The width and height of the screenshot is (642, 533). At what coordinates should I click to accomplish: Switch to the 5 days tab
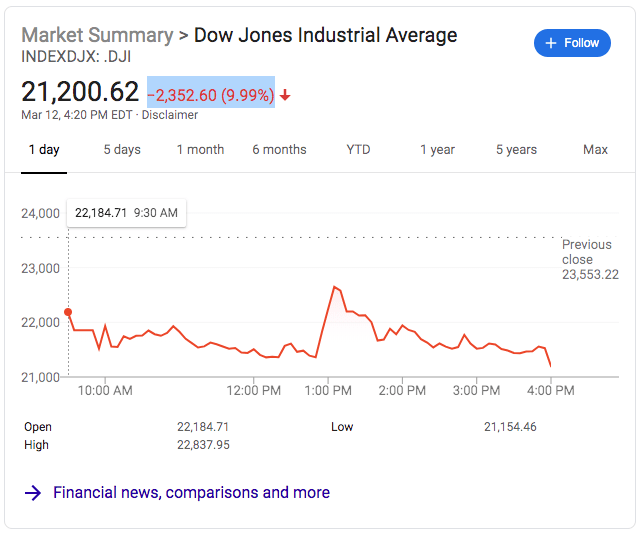click(122, 150)
